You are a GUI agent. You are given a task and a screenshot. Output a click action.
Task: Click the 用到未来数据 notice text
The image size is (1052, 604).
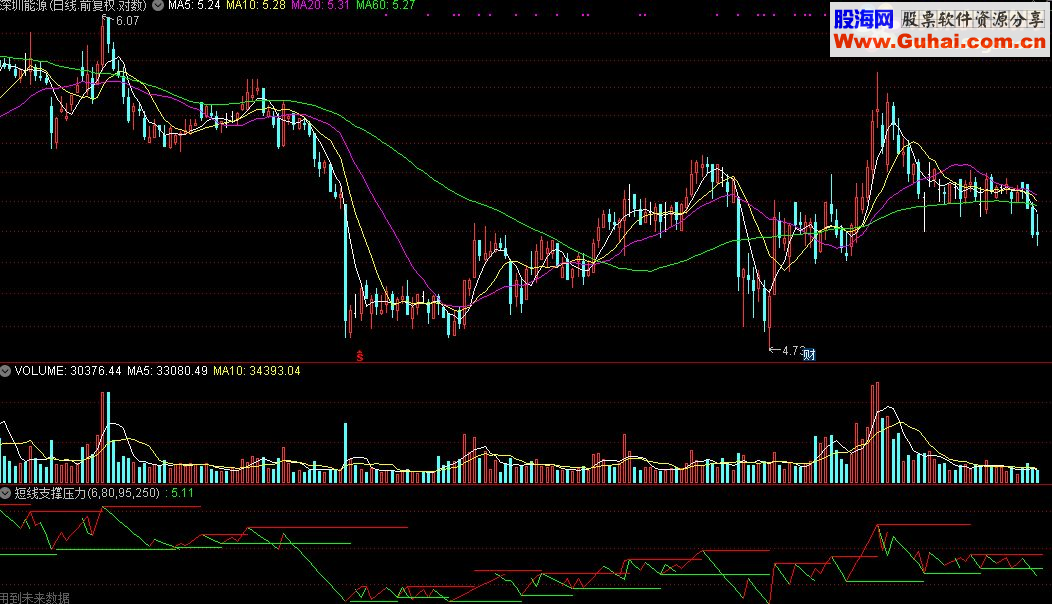tap(34, 598)
